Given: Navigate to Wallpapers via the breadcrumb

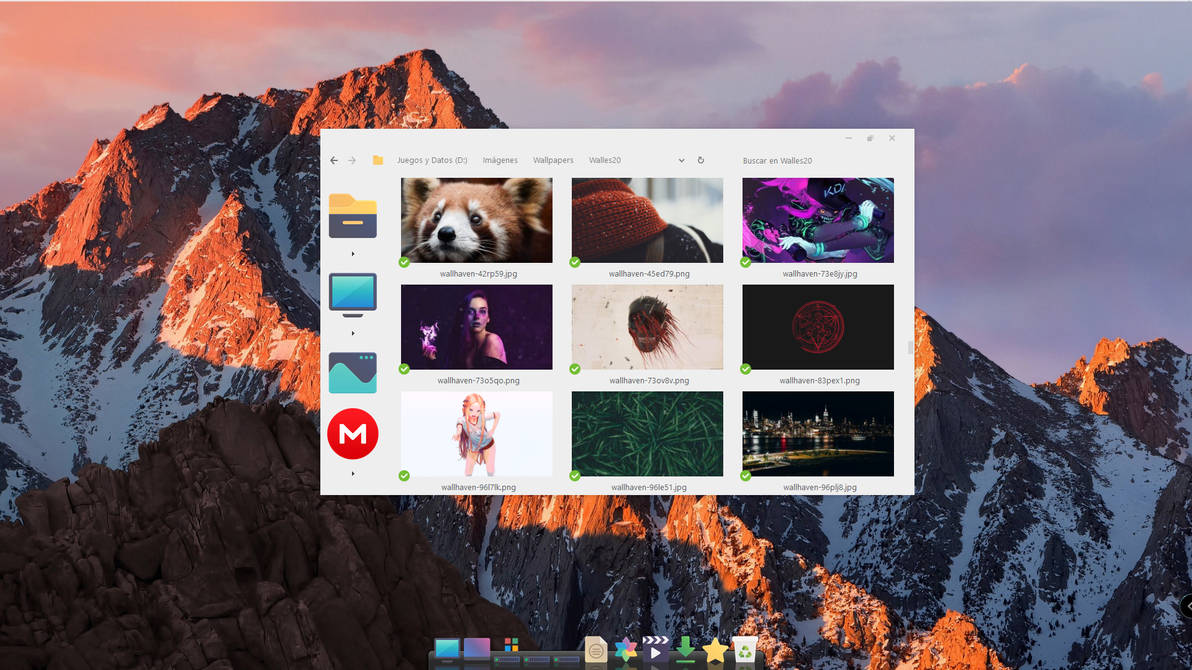Looking at the screenshot, I should click(x=553, y=160).
